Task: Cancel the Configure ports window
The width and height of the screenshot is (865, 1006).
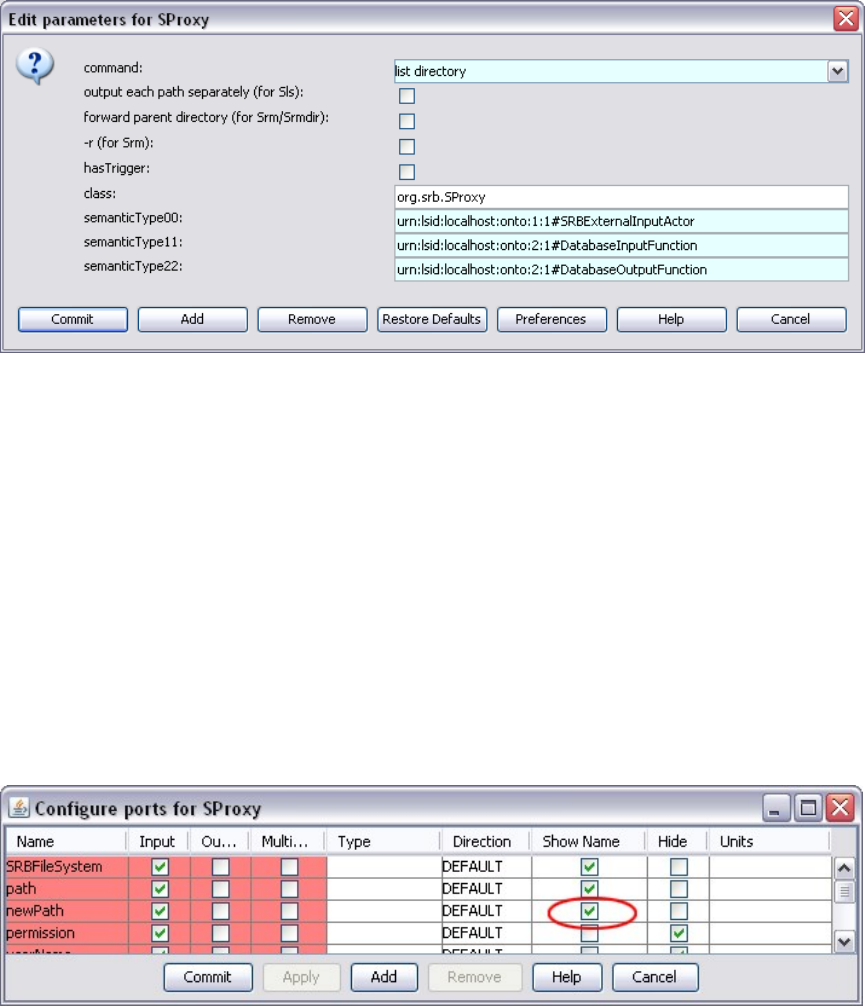Action: (655, 977)
